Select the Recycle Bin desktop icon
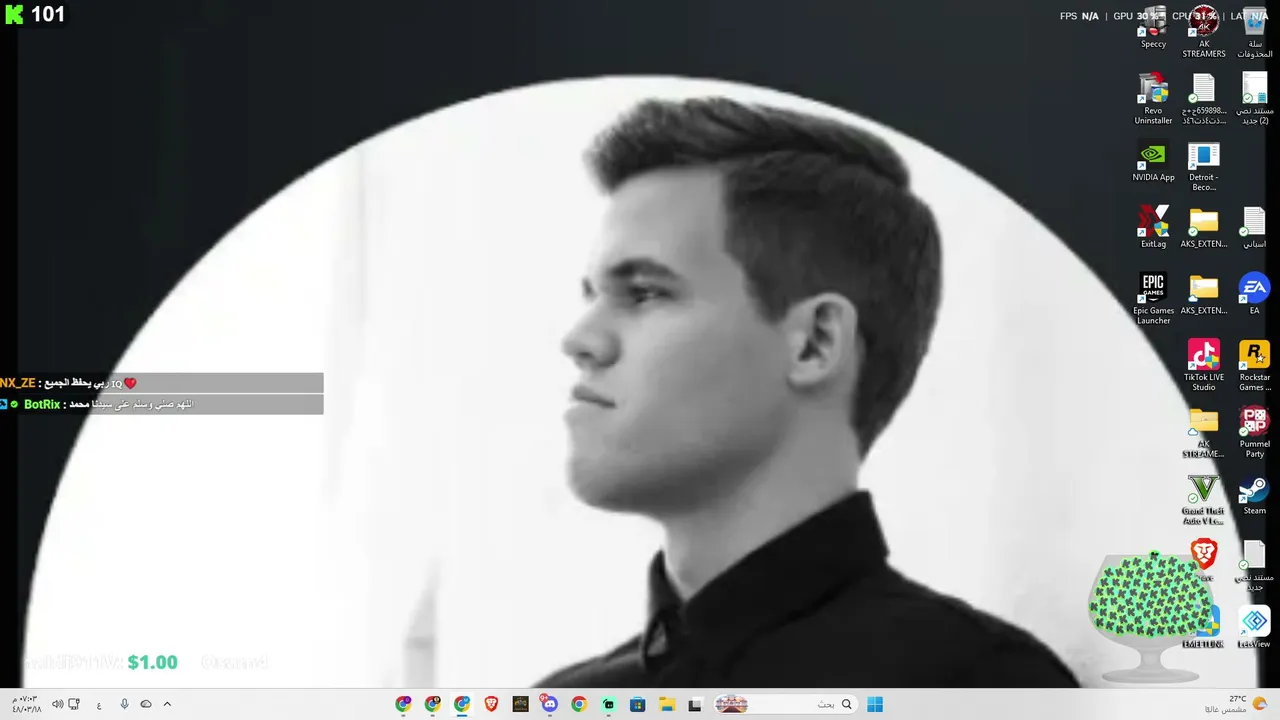 click(x=1254, y=33)
